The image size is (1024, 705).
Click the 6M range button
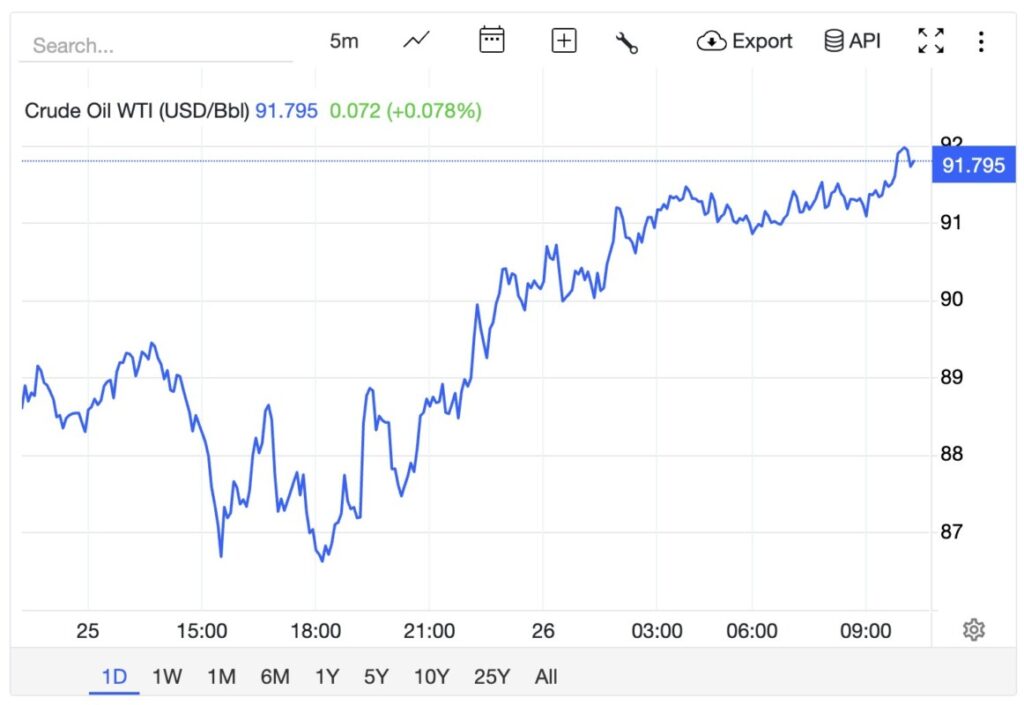point(274,676)
